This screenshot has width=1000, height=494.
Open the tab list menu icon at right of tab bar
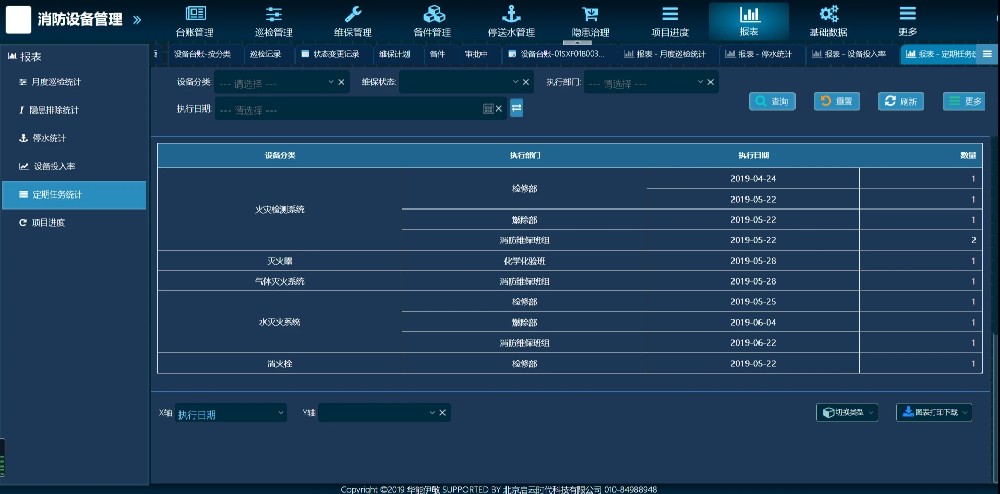[x=987, y=54]
